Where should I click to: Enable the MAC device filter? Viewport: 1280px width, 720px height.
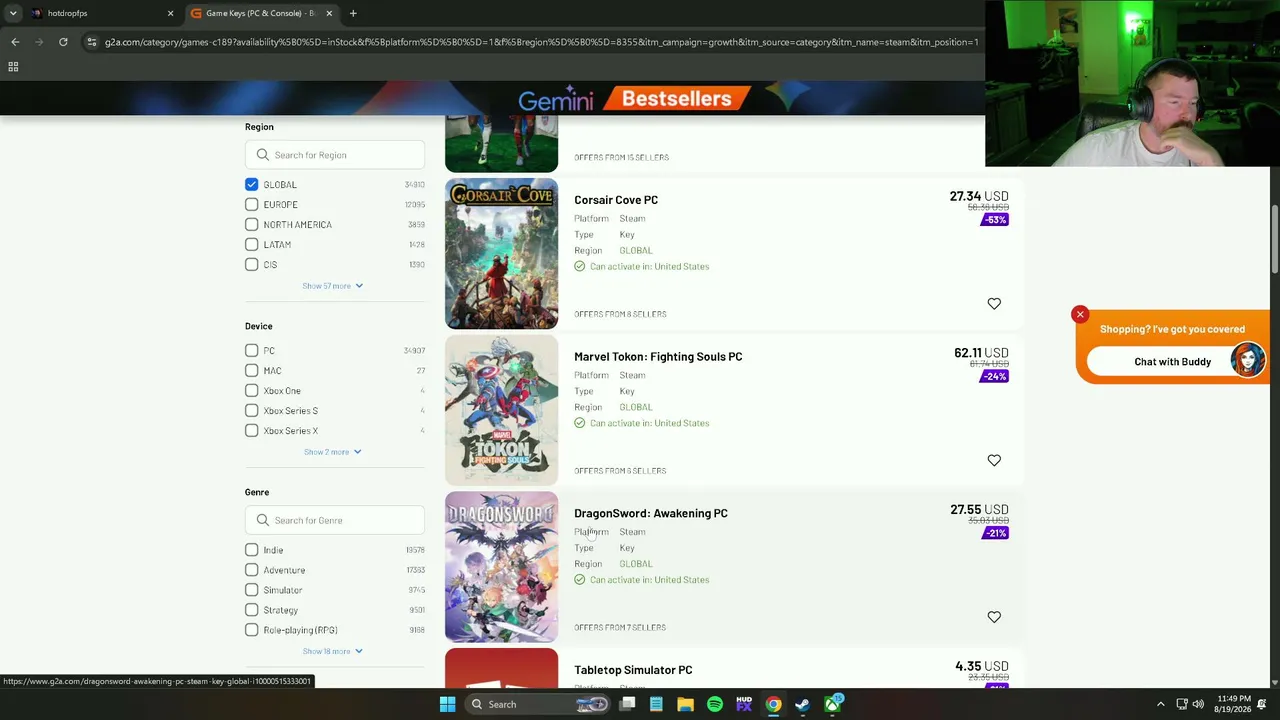(x=252, y=371)
